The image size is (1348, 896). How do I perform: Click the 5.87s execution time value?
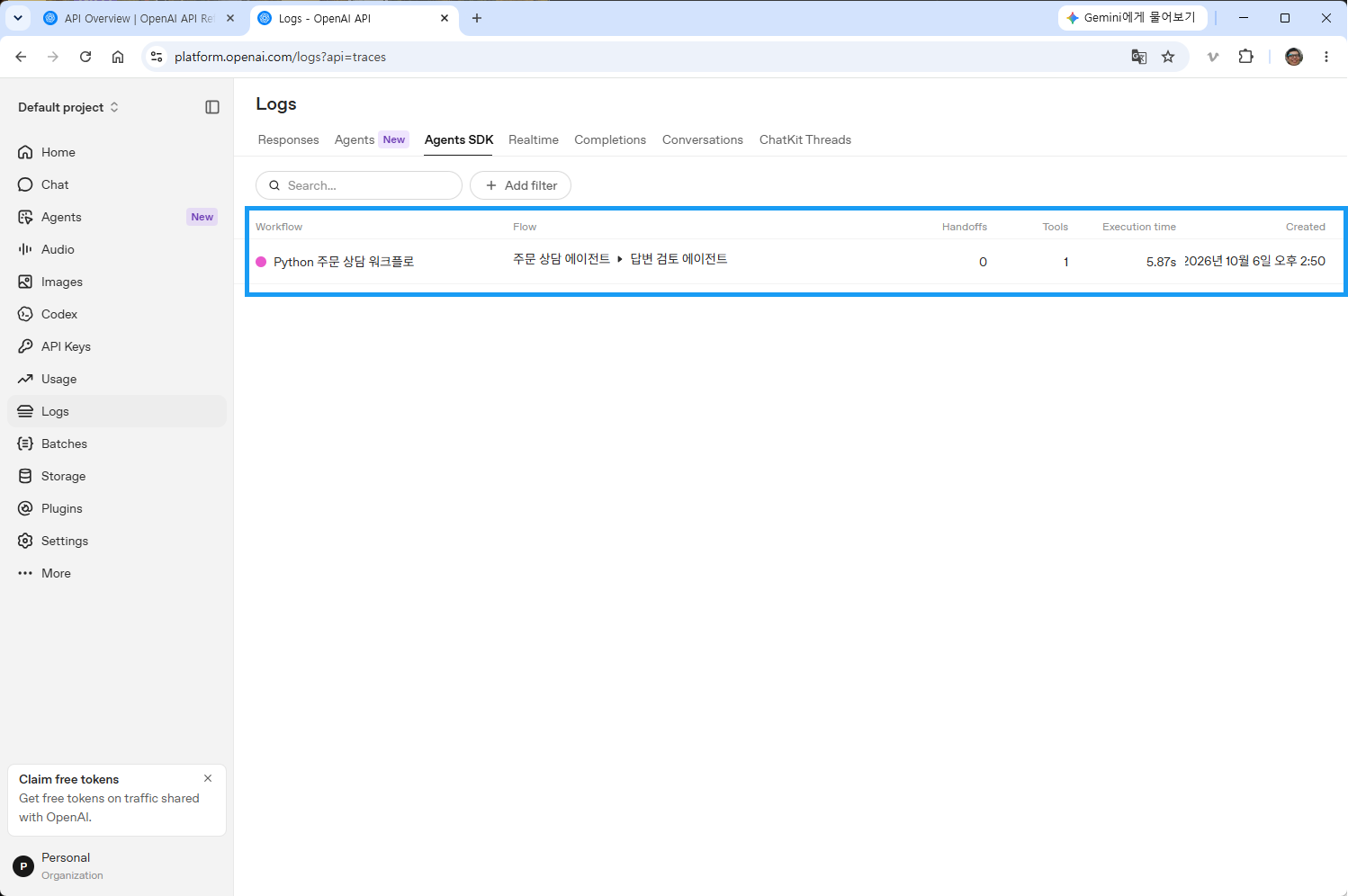coord(1161,262)
